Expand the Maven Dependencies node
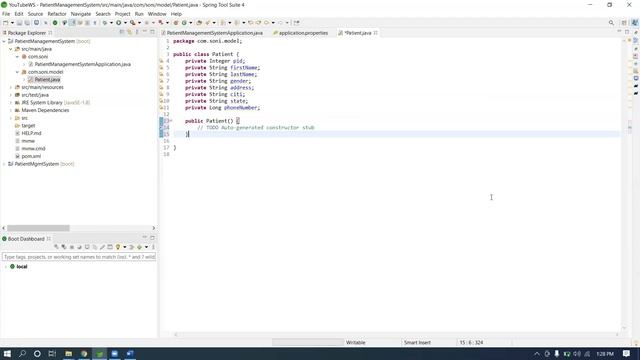 11,110
